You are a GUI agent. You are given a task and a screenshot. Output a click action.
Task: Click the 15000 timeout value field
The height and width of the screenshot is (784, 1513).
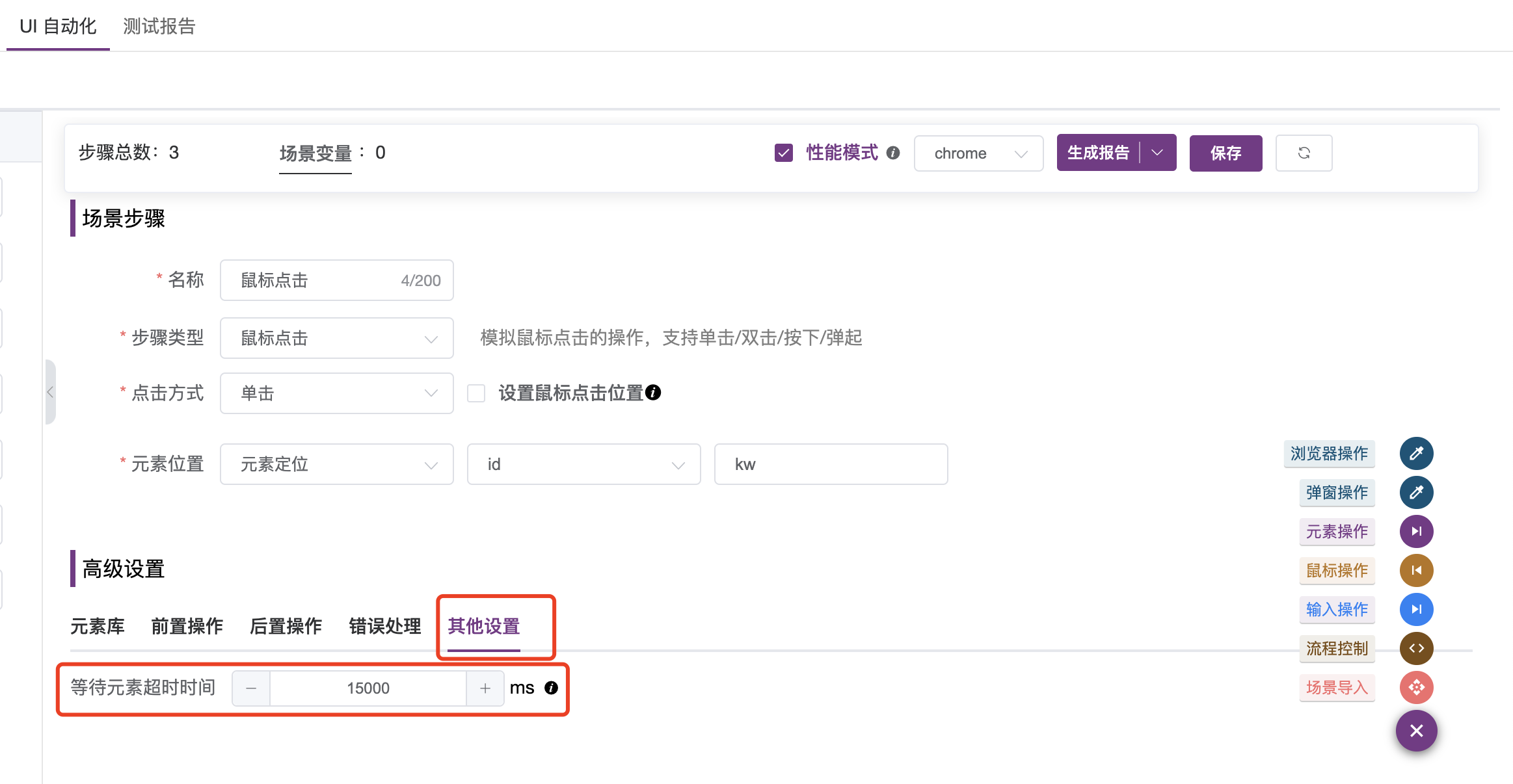click(x=368, y=688)
